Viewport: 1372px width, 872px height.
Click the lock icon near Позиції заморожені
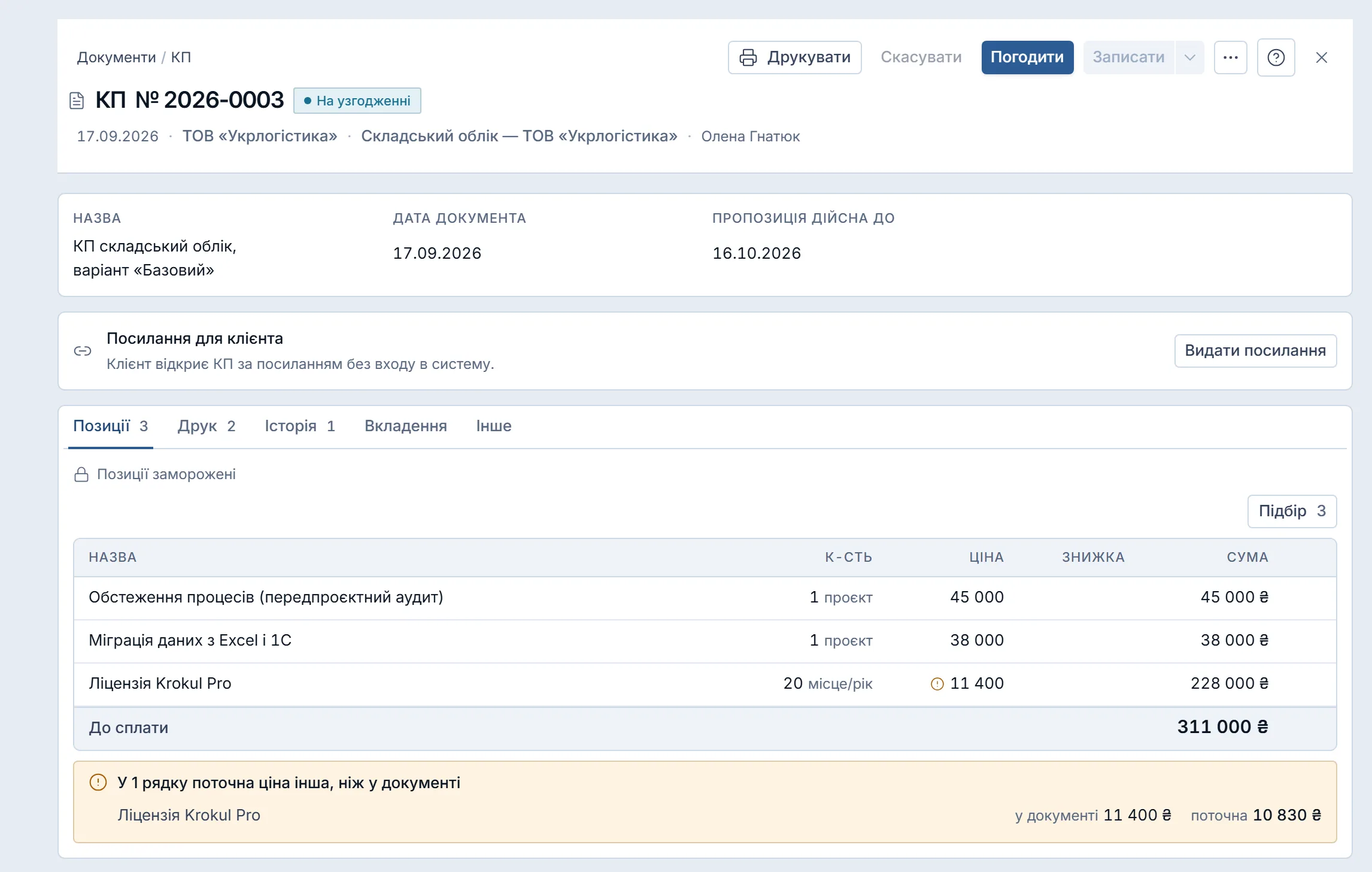[81, 474]
